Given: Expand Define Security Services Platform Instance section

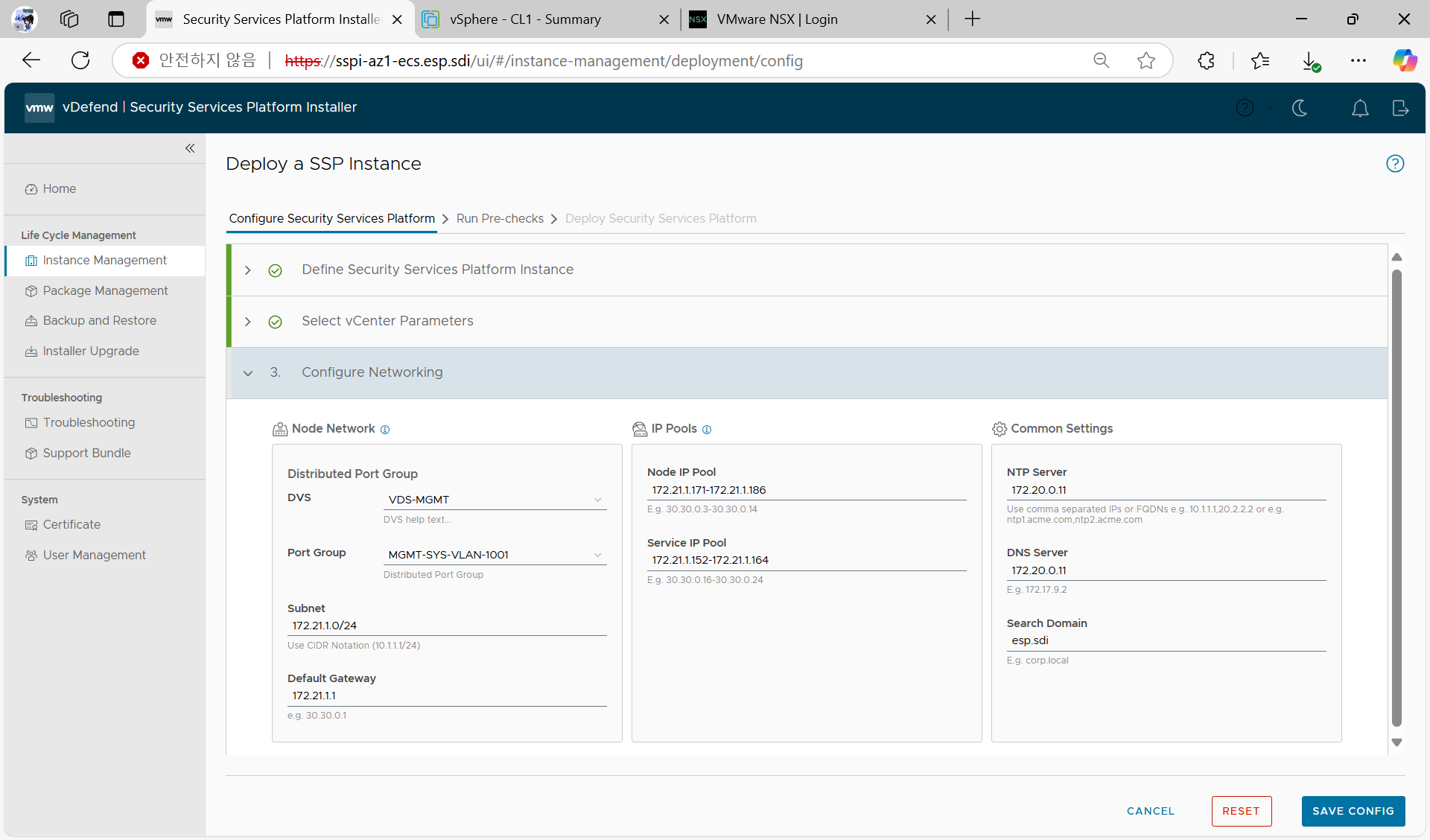Looking at the screenshot, I should (x=248, y=270).
